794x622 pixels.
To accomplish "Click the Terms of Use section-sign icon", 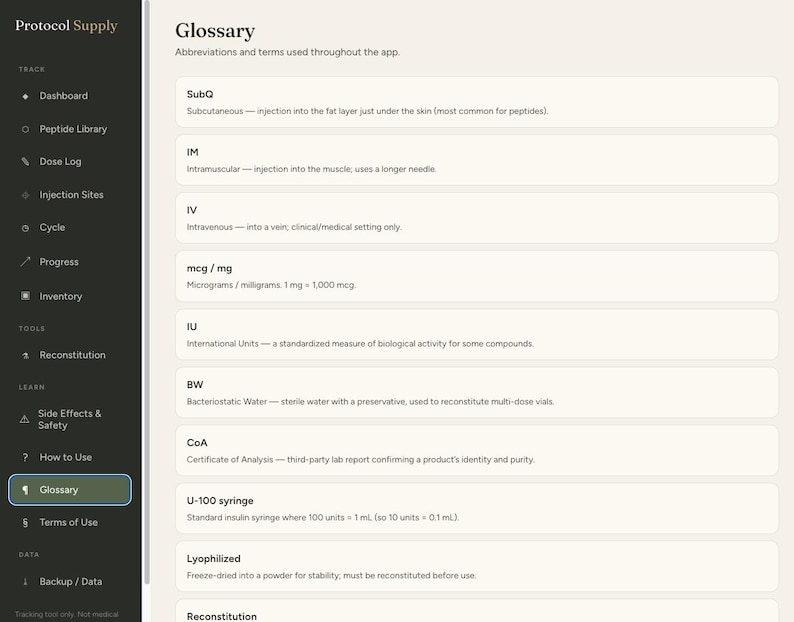I will 25,523.
